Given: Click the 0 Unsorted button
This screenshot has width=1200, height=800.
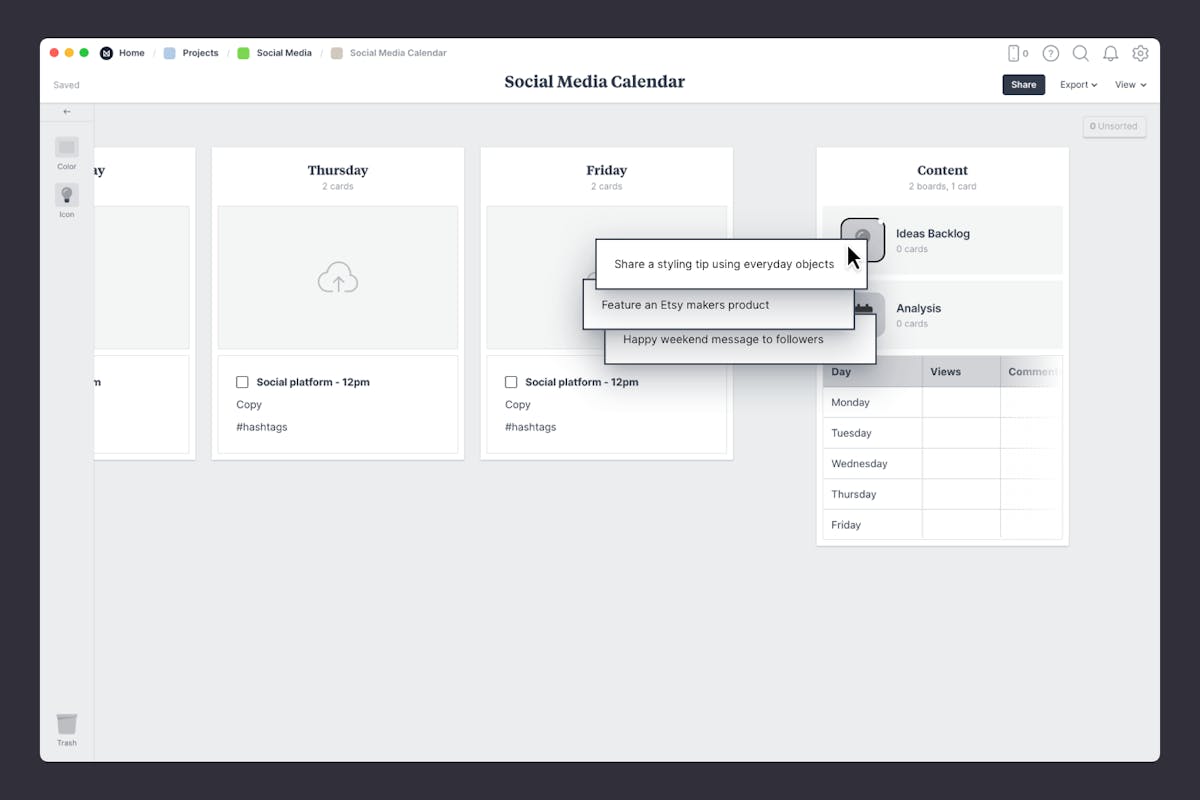Looking at the screenshot, I should pos(1114,126).
